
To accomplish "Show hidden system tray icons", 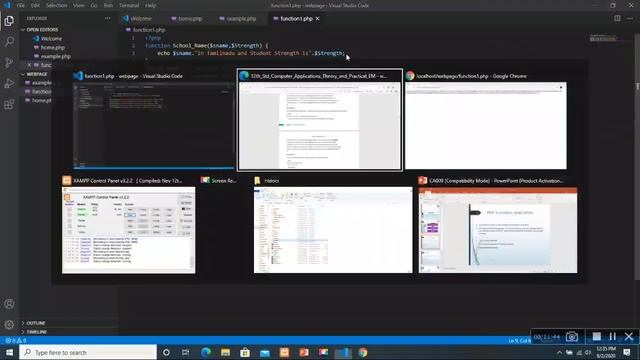I will (x=559, y=352).
